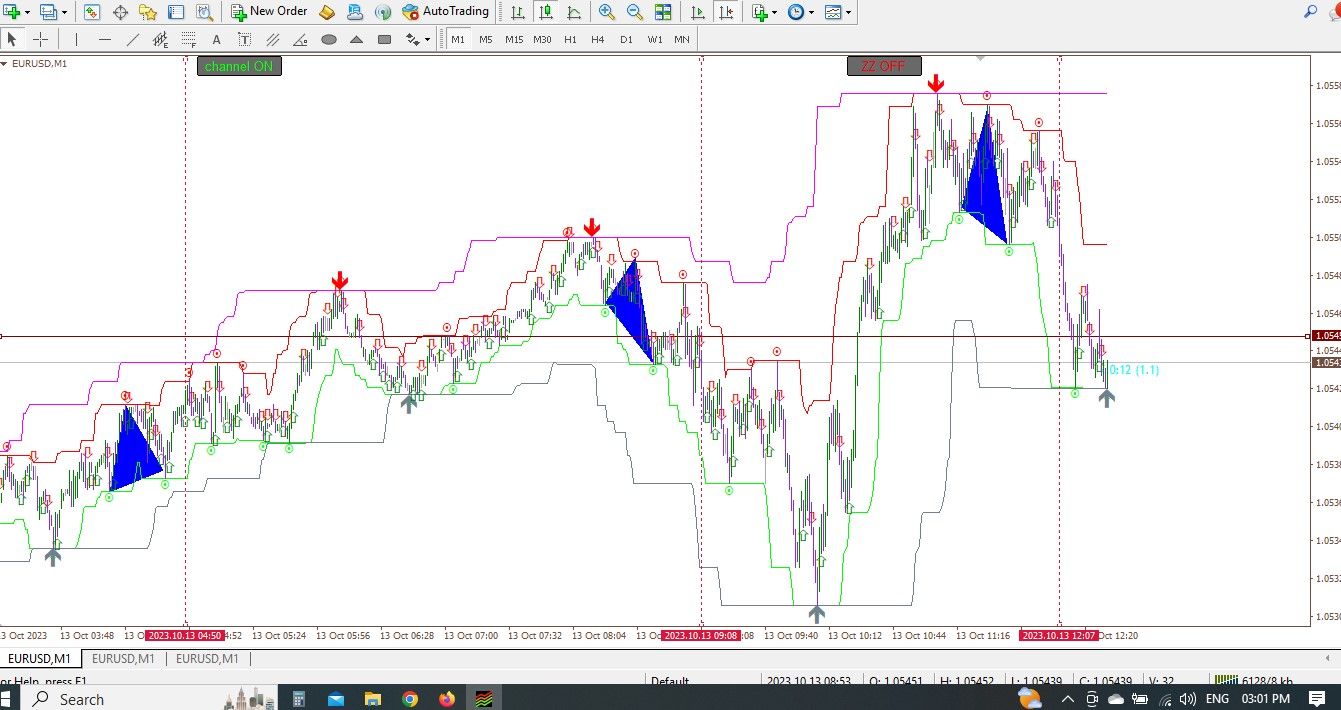
Task: Switch chart to Candlesticks mode
Action: pyautogui.click(x=545, y=12)
